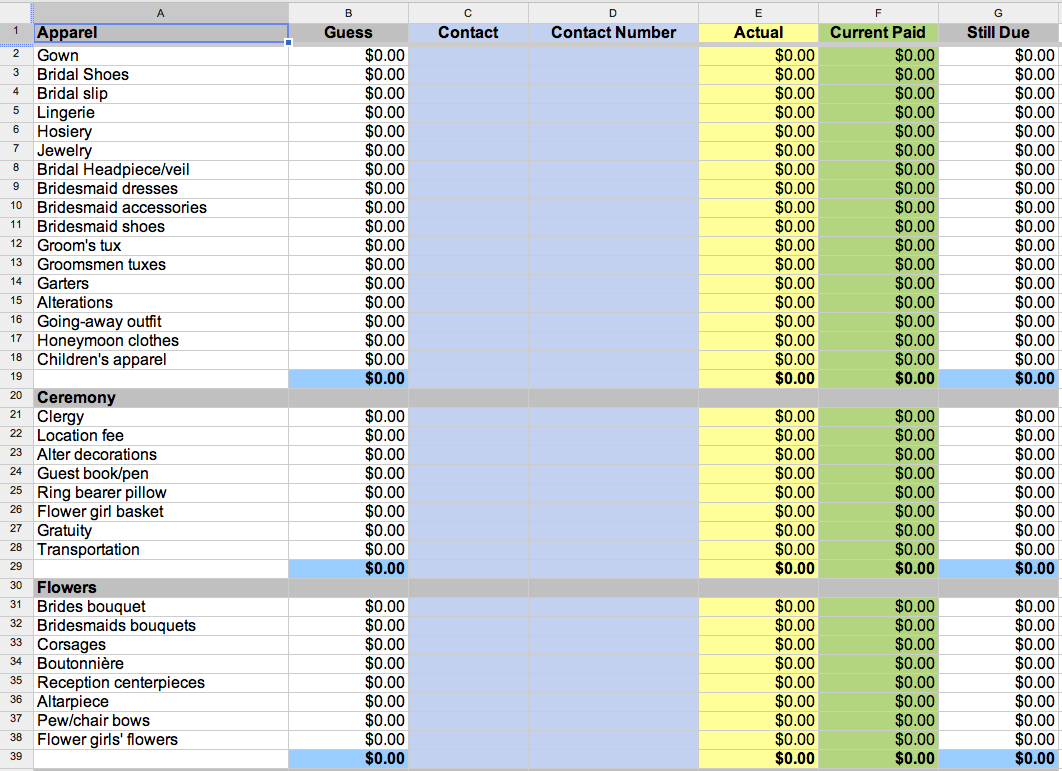Click the Apparel total Guess cell in row 19
Viewport: 1062px width, 771px height.
tap(348, 378)
